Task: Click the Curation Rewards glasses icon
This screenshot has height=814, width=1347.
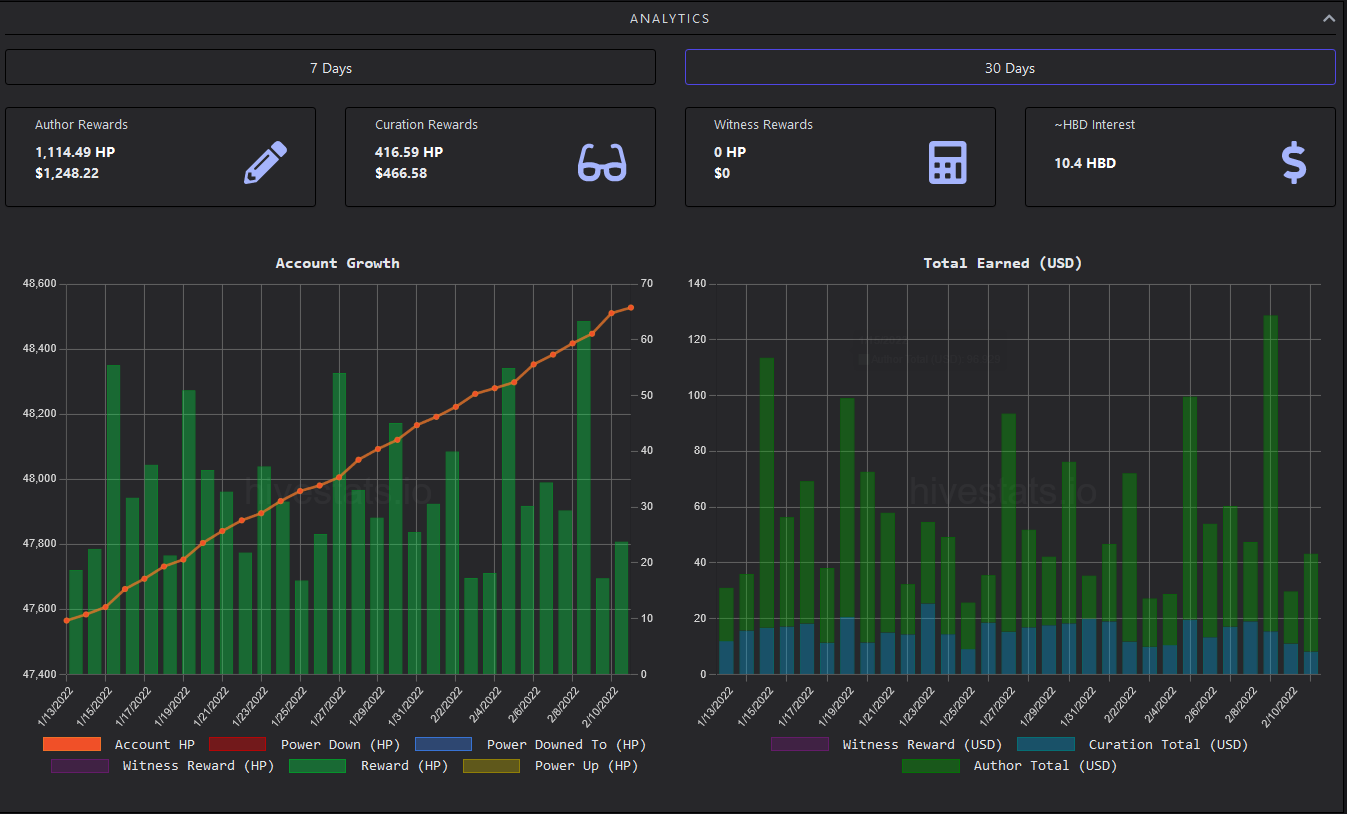Action: pos(602,162)
